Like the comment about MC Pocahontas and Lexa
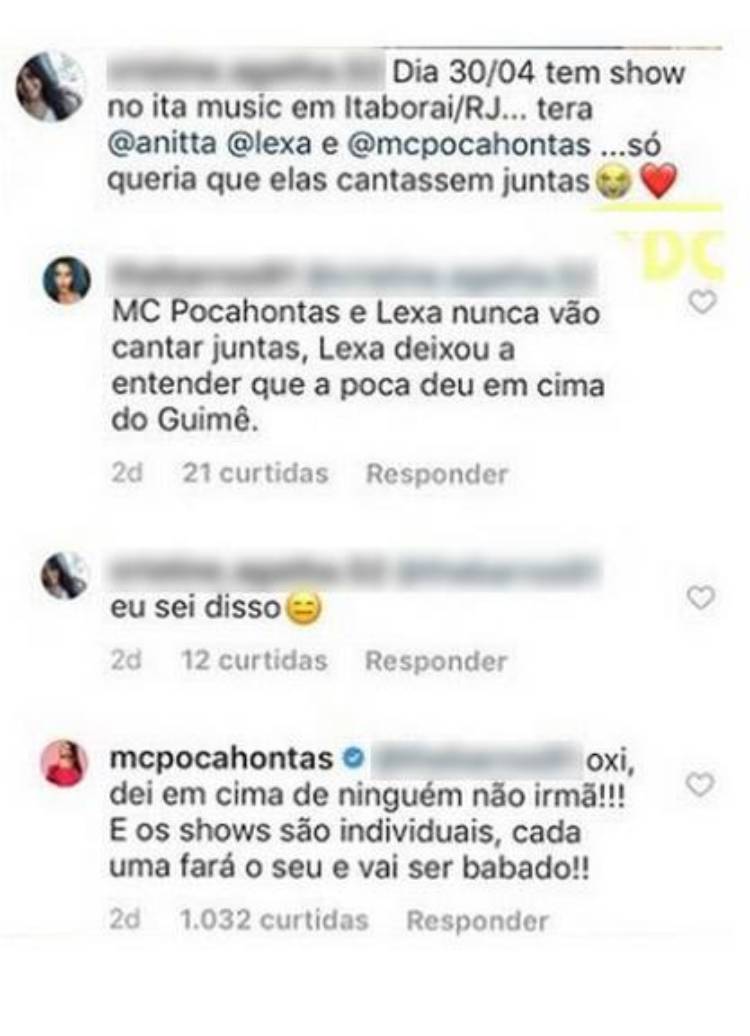Screen dimensions: 750x1036 702,303
